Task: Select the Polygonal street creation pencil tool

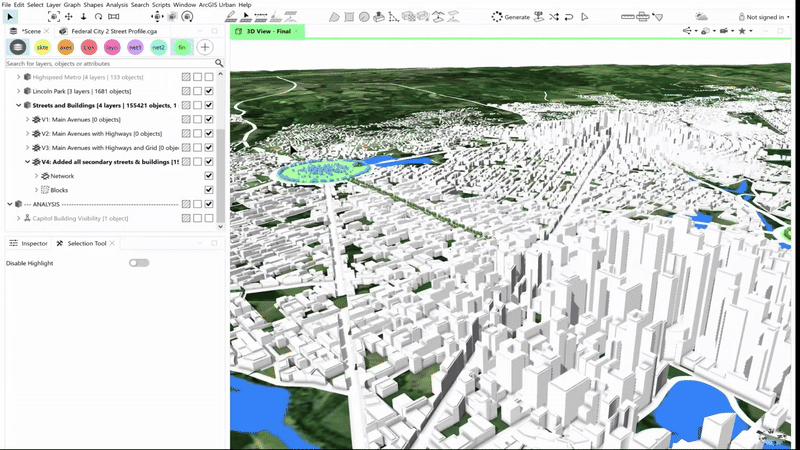Action: [231, 17]
